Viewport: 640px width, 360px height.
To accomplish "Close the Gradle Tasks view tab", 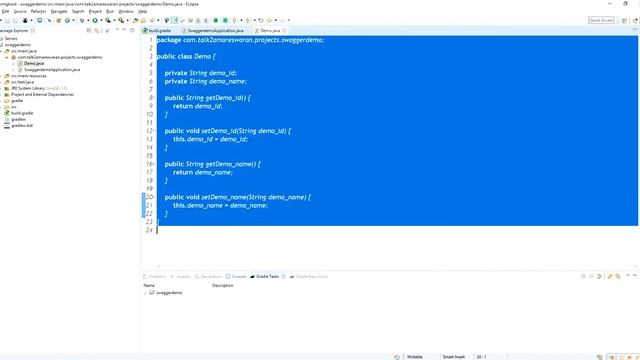I will coord(284,276).
